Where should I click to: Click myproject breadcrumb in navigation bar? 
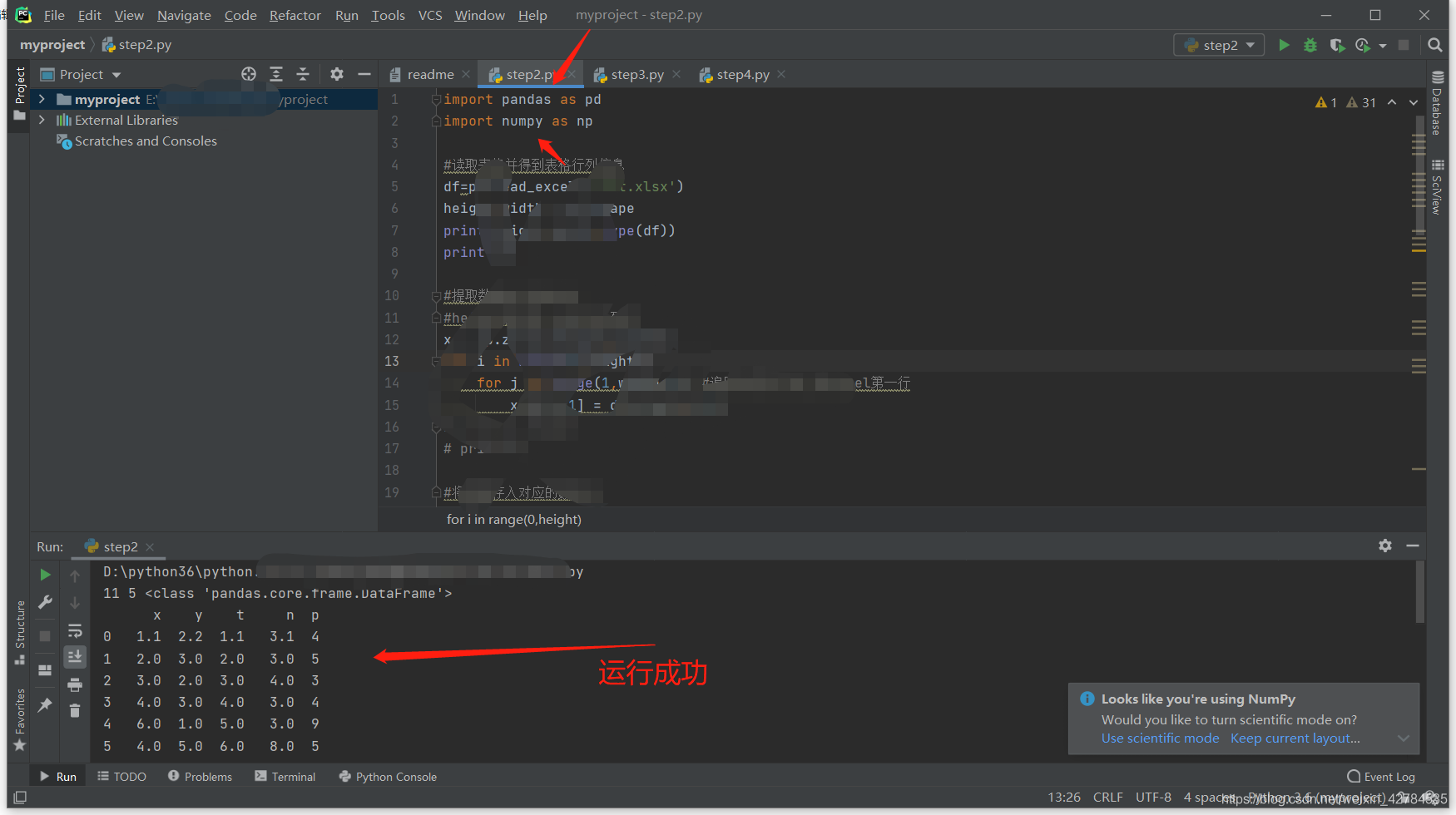52,45
